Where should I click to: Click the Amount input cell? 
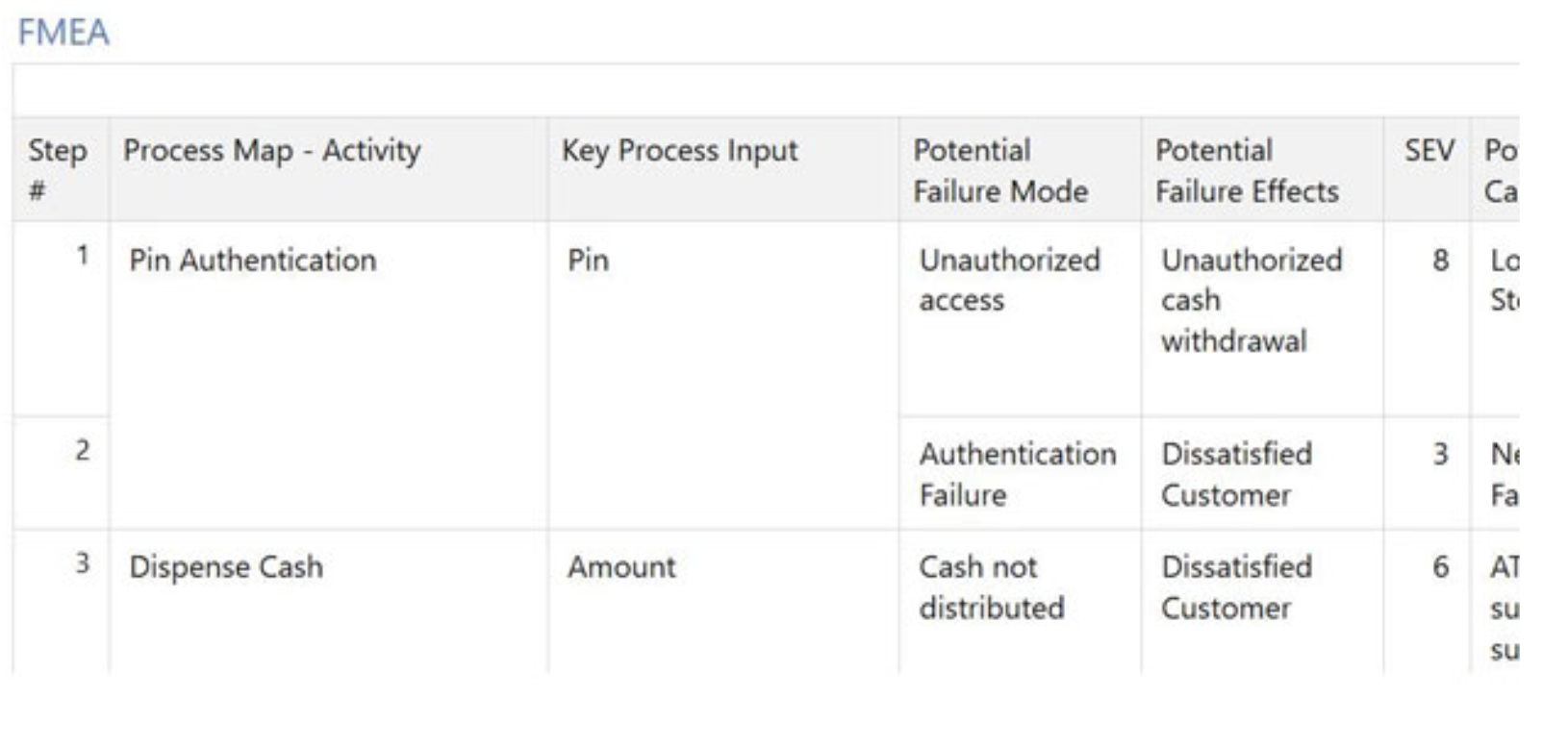pyautogui.click(x=621, y=567)
